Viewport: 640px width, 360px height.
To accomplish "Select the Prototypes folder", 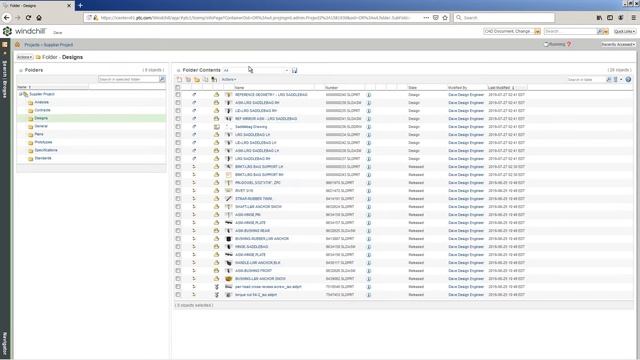I will (x=43, y=142).
